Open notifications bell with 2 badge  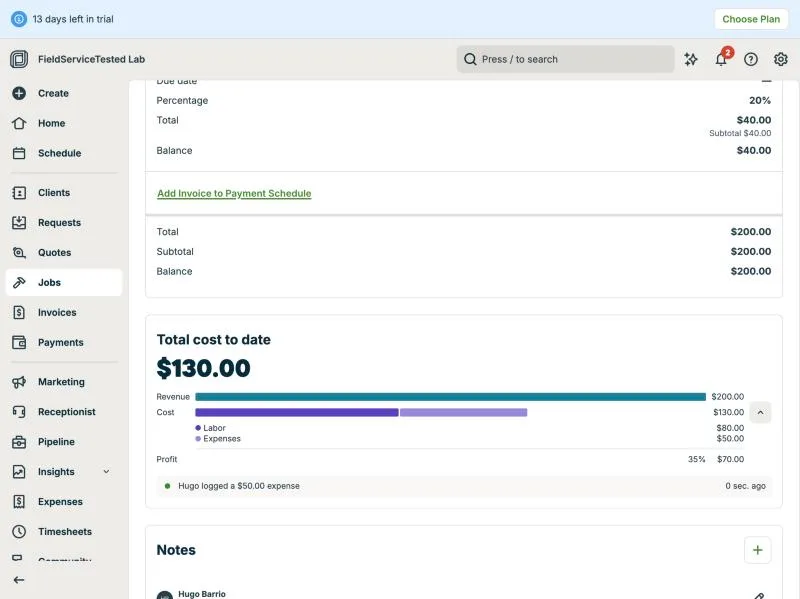[x=721, y=59]
